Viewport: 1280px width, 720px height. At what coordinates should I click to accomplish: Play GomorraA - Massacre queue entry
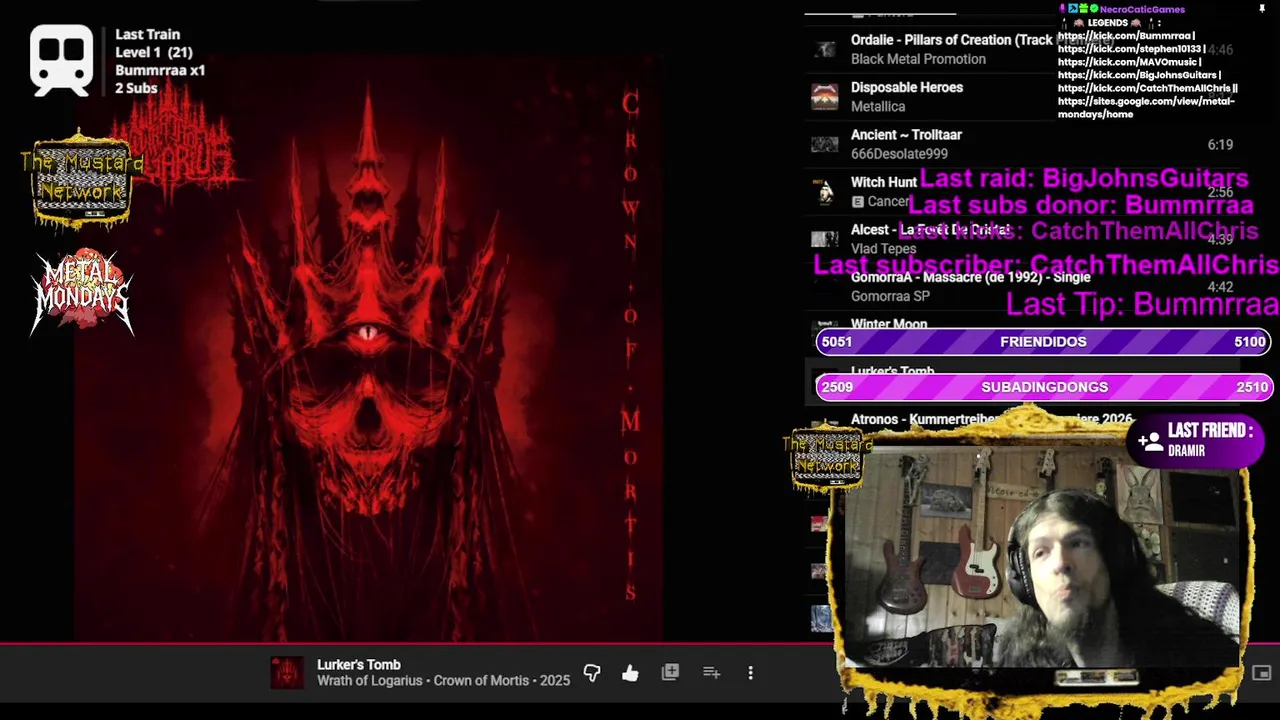(x=971, y=277)
